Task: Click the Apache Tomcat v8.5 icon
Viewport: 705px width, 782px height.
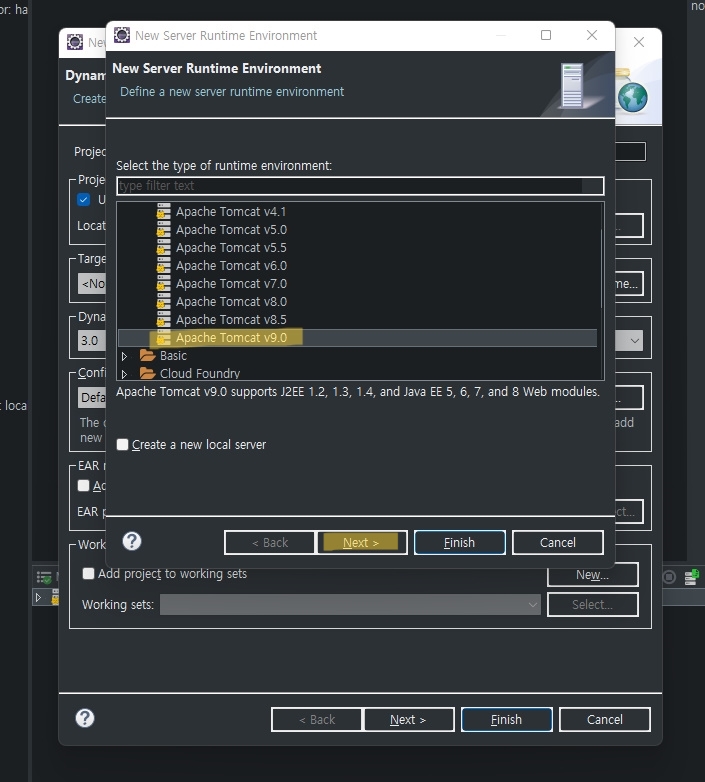Action: point(164,319)
